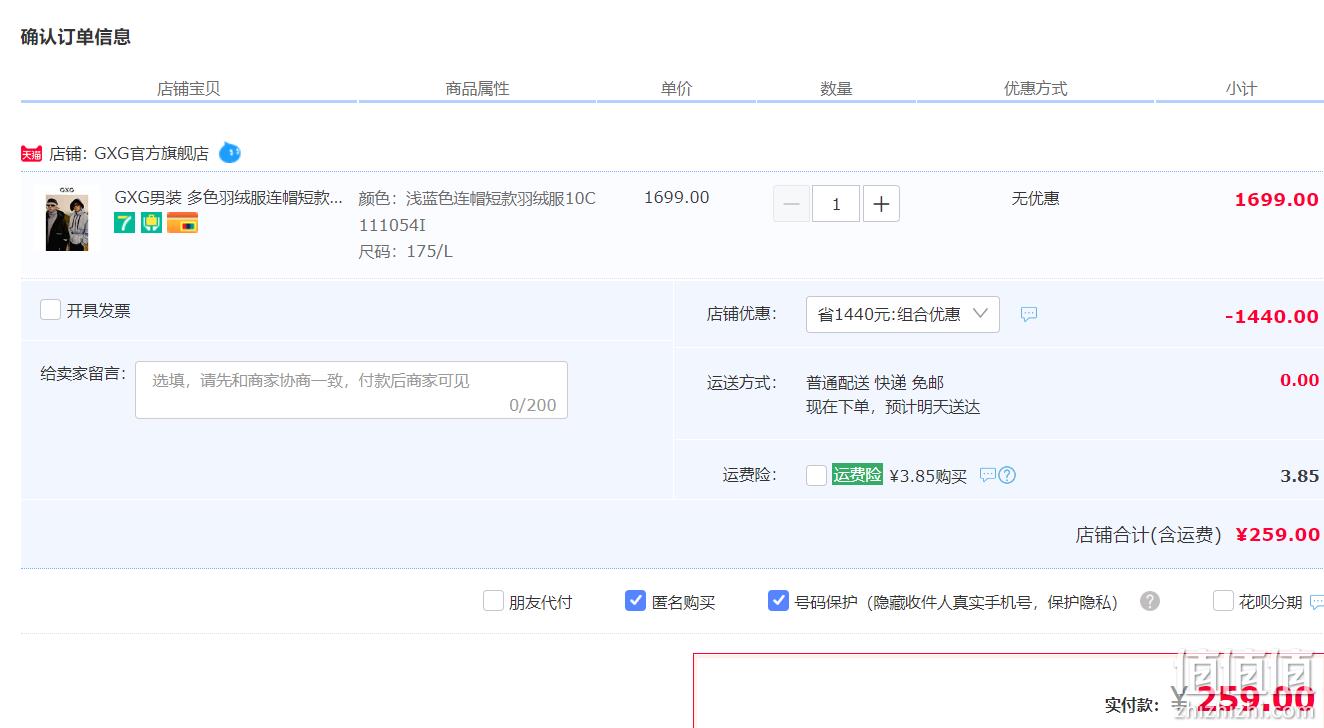
Task: Click the 小计 column header
Action: [1241, 88]
